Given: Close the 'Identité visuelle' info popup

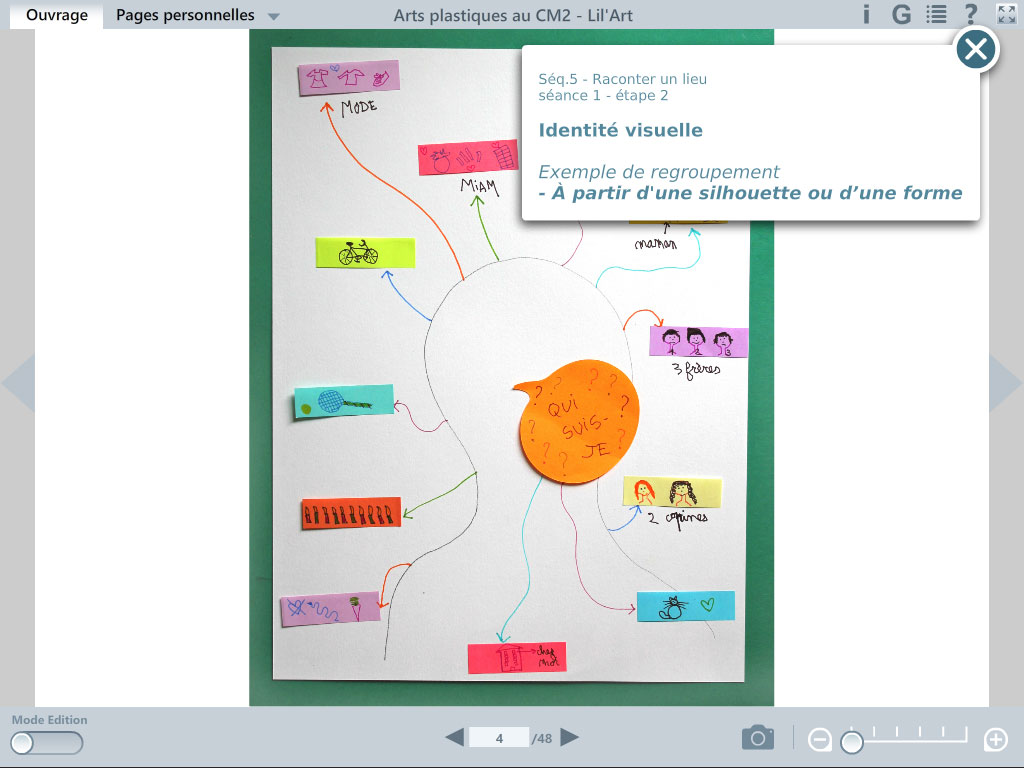Looking at the screenshot, I should click(977, 48).
